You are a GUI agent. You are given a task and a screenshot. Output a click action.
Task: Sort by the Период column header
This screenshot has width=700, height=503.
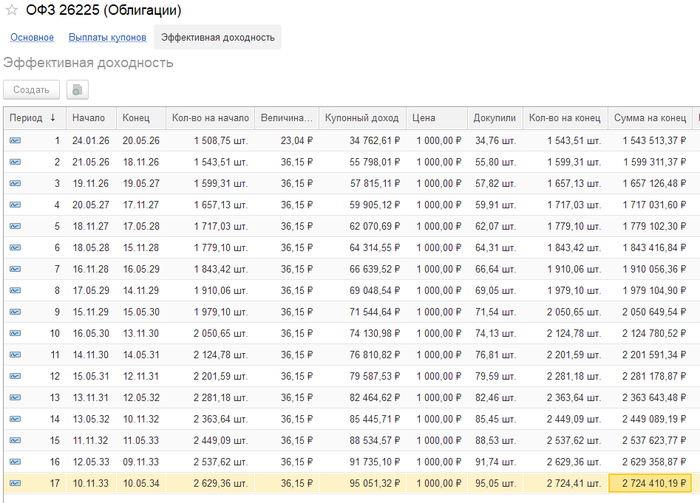click(x=32, y=117)
